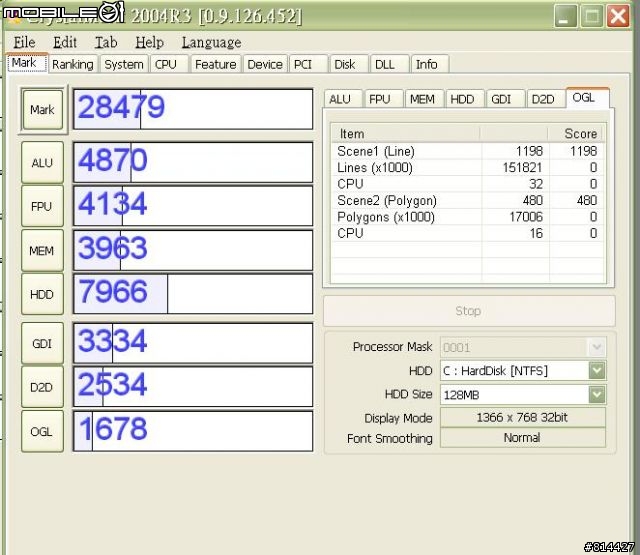Start the OGL benchmark button

click(x=42, y=431)
